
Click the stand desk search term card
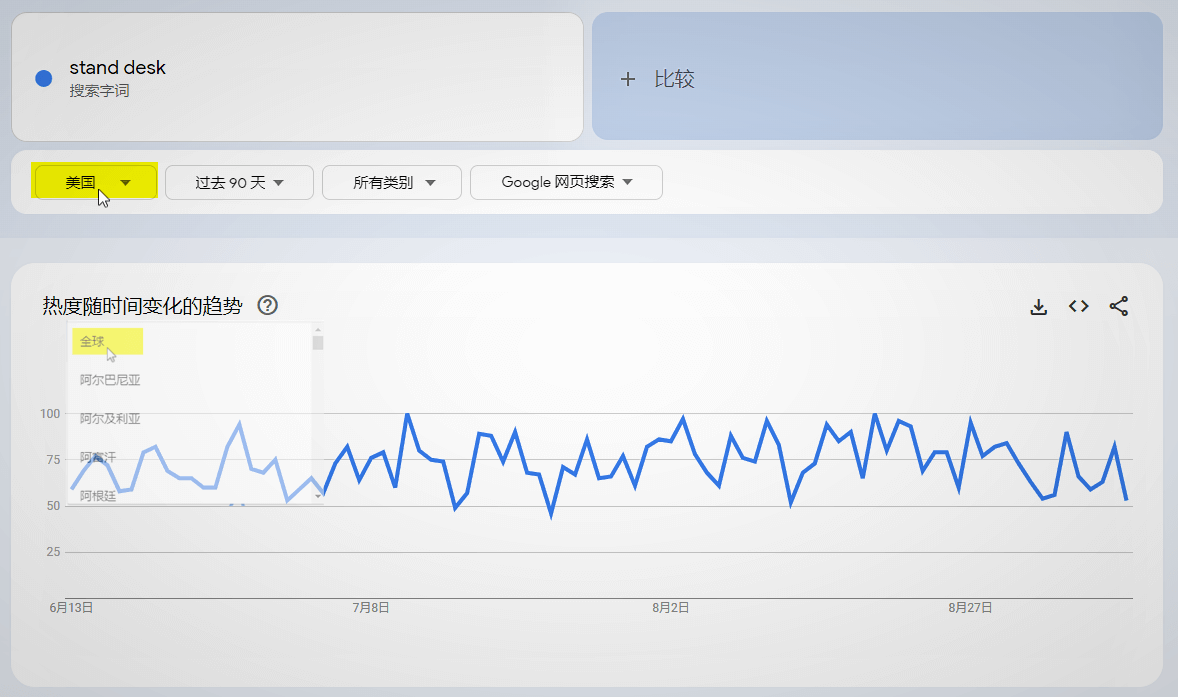tap(298, 77)
